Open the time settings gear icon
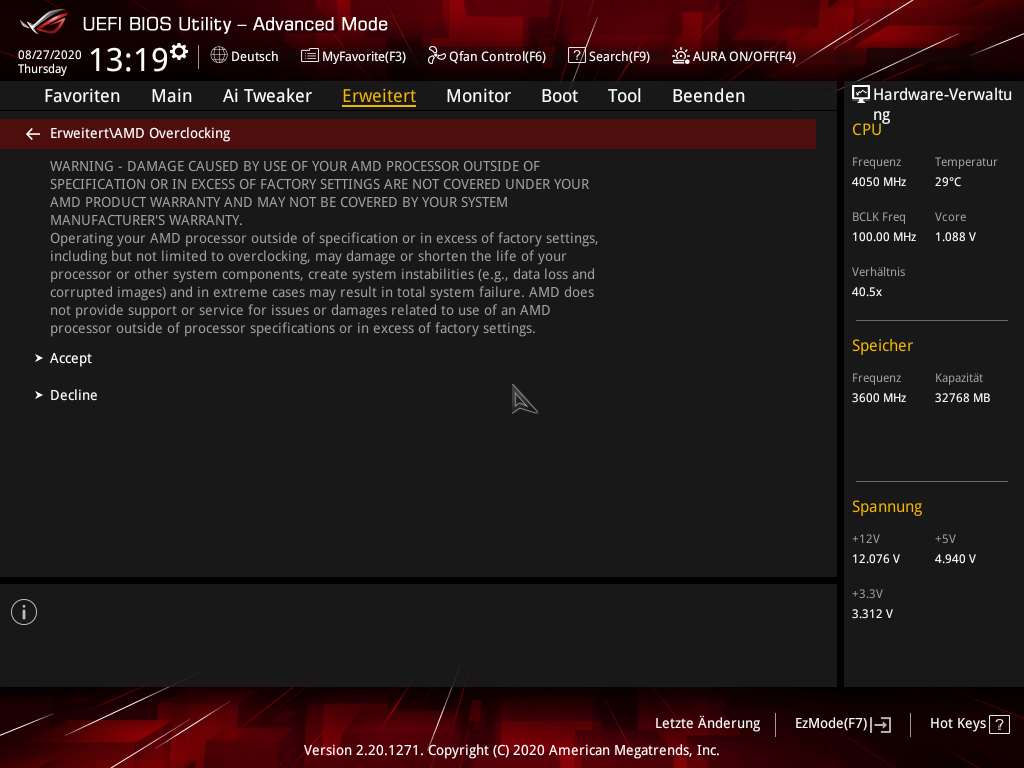The width and height of the screenshot is (1024, 768). coord(179,52)
